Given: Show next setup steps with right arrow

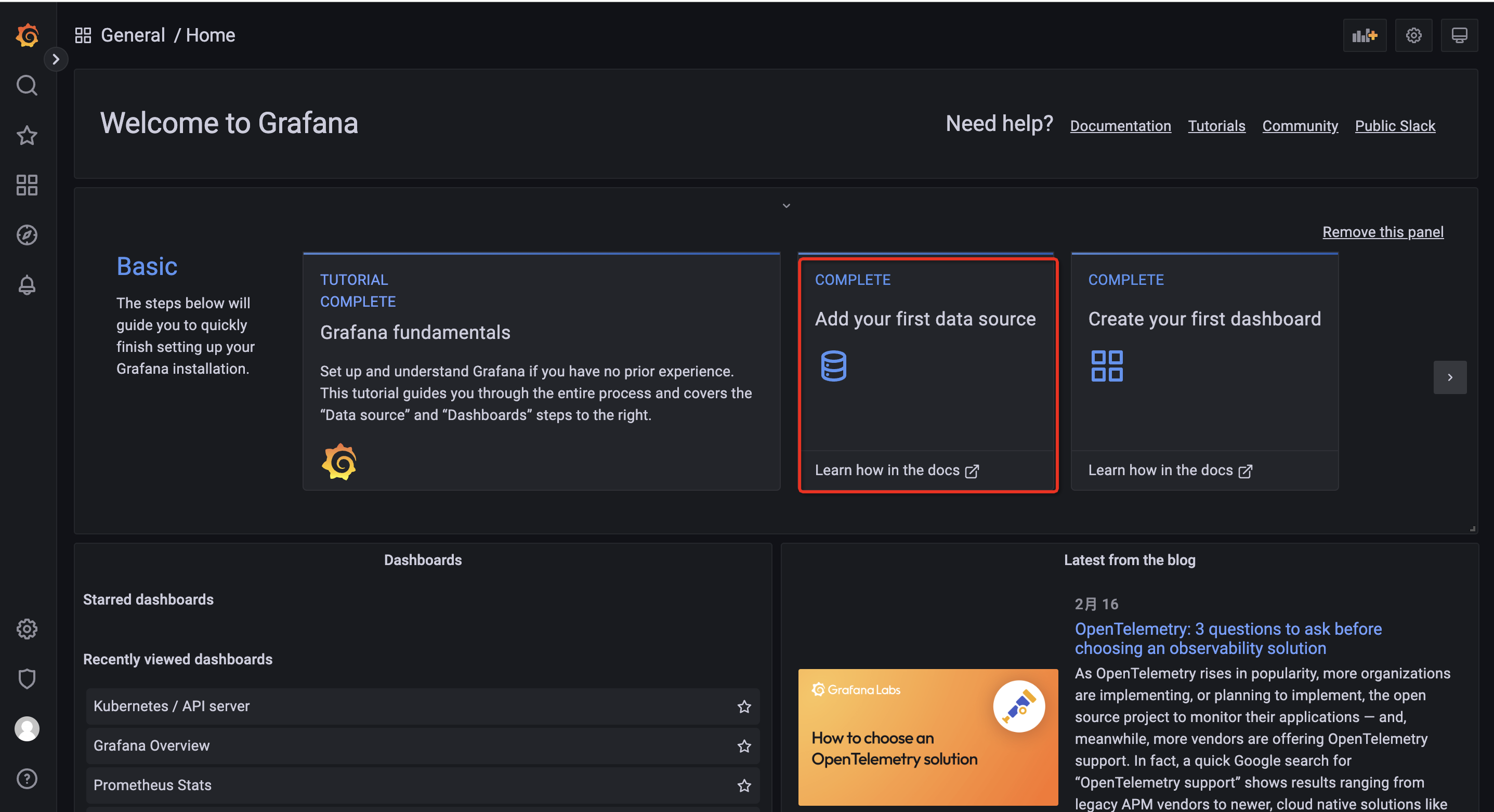Looking at the screenshot, I should 1449,377.
